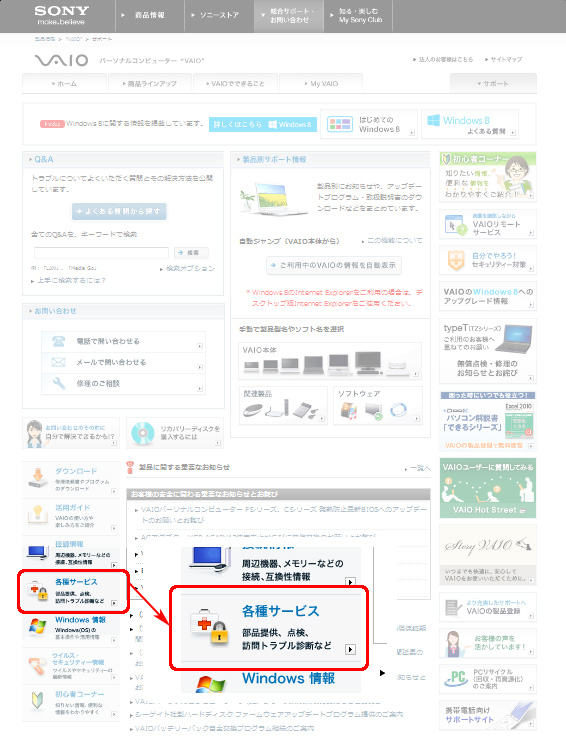Open Windows 8 よくある質問 banner
The height and width of the screenshot is (736, 566).
(470, 124)
